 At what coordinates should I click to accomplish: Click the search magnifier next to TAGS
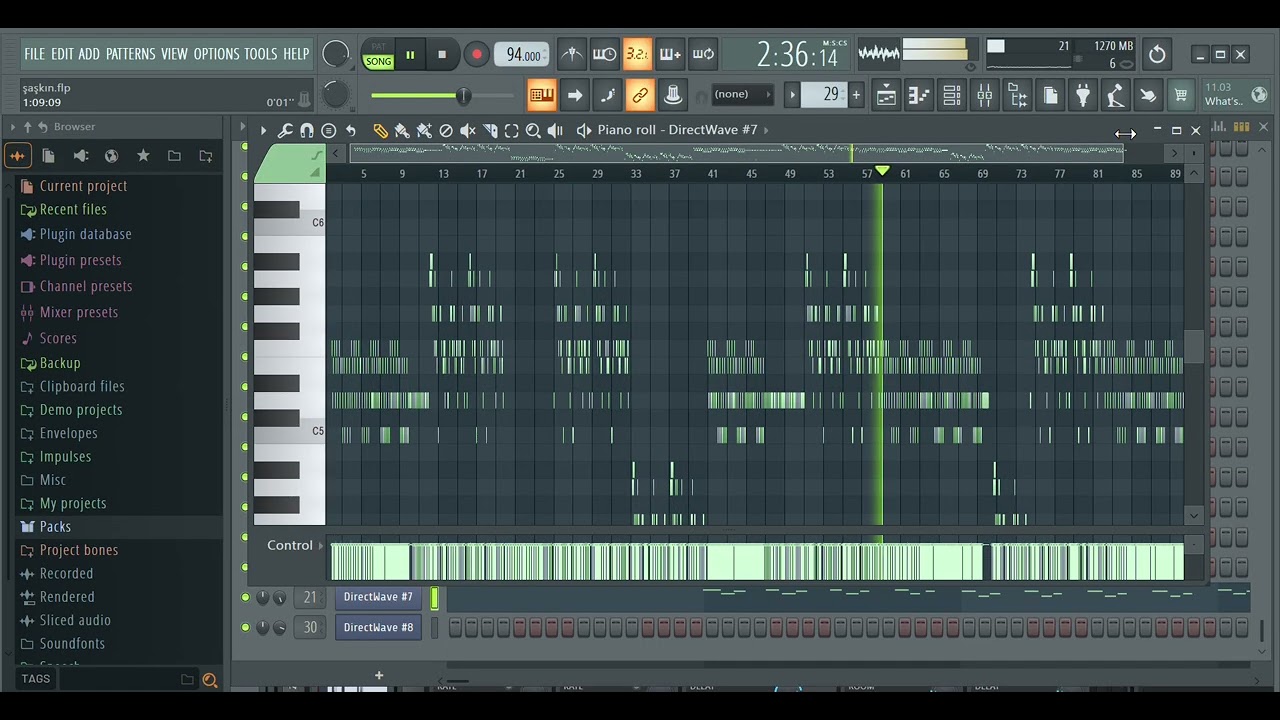(x=210, y=680)
